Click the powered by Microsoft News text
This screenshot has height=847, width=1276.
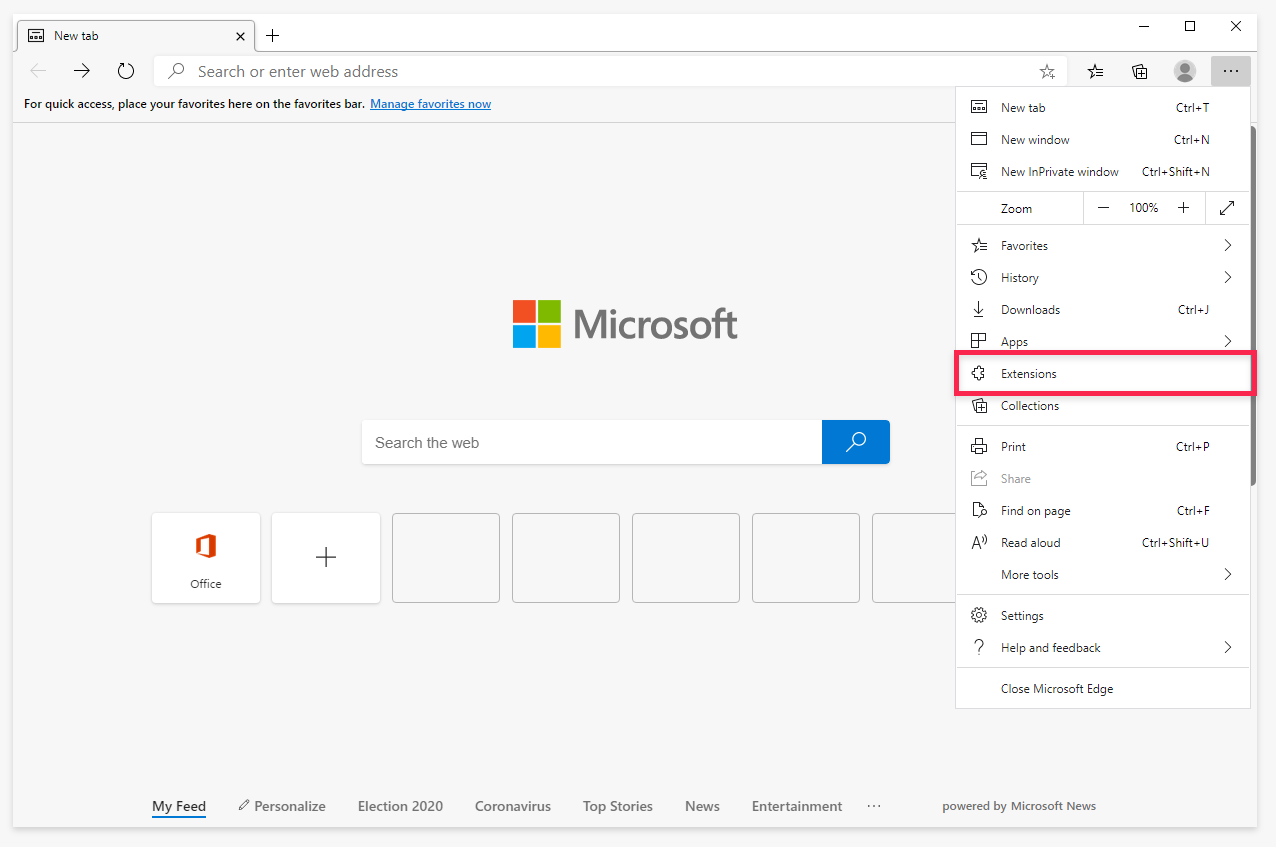pyautogui.click(x=1019, y=806)
